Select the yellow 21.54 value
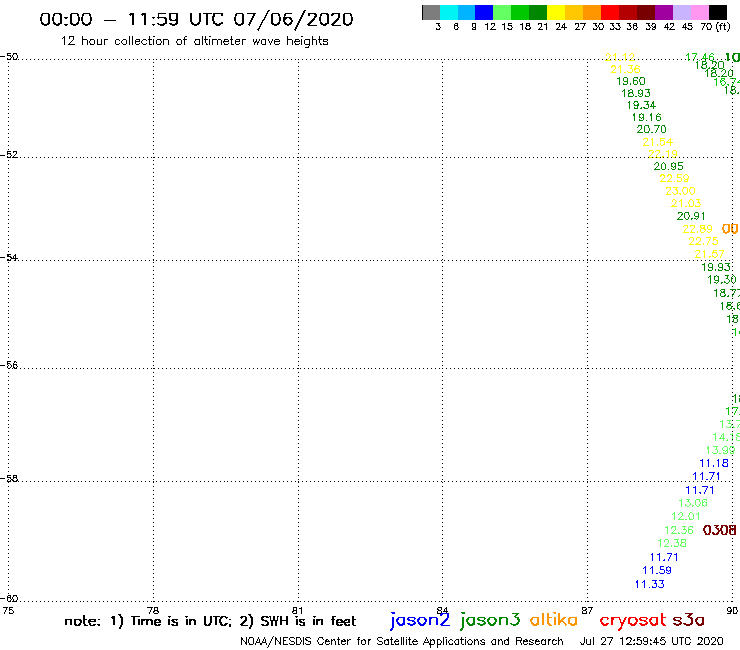The height and width of the screenshot is (650, 740). click(x=657, y=142)
